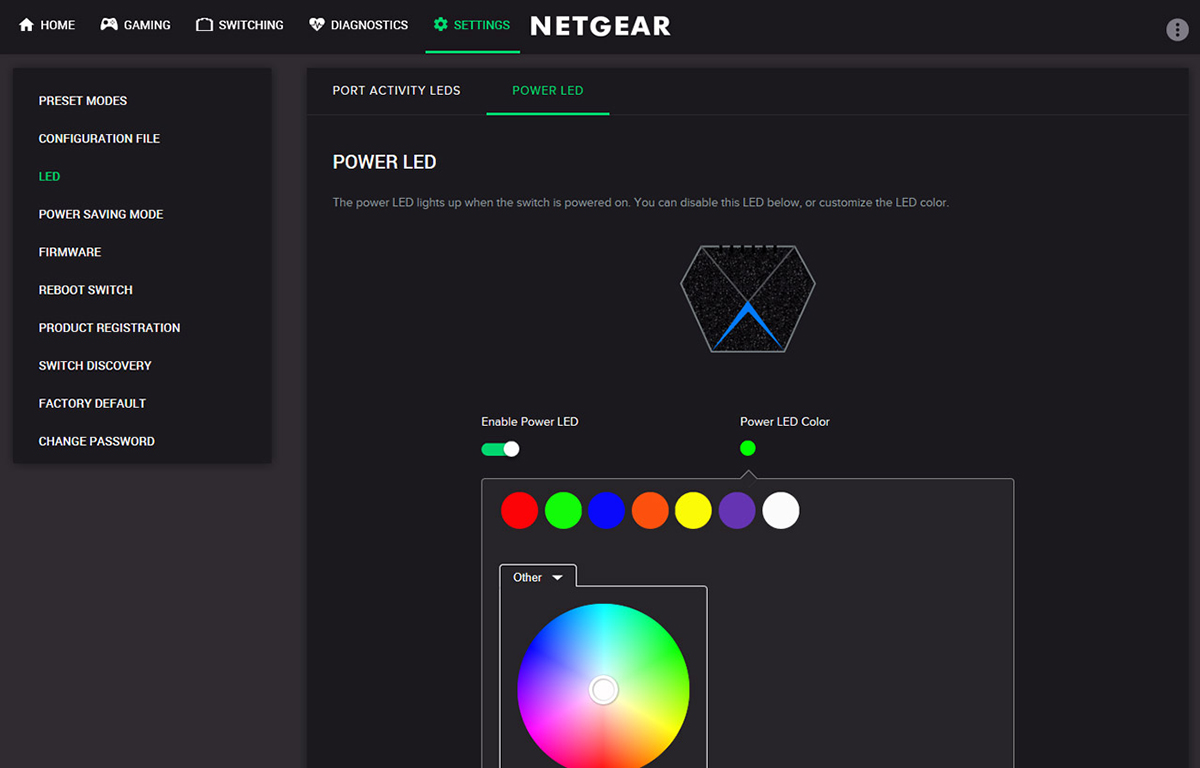The width and height of the screenshot is (1200, 768).
Task: Switch to Port Activity LEDs tab
Action: tap(396, 90)
